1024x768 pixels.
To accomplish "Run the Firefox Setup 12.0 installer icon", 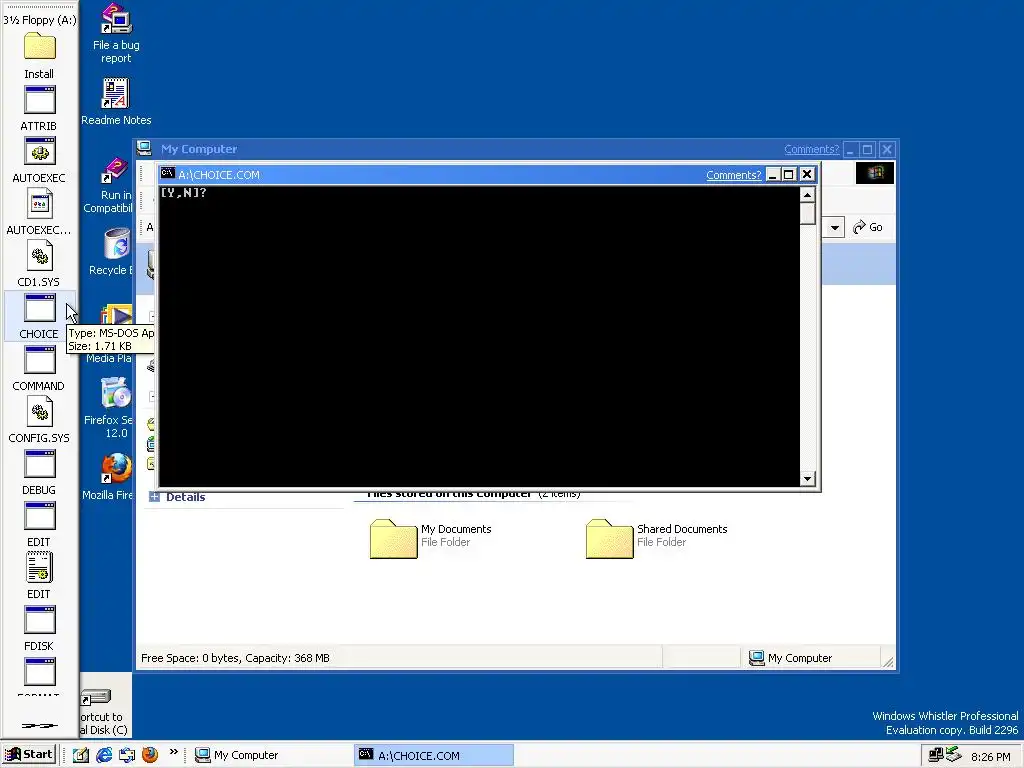I will tap(116, 394).
